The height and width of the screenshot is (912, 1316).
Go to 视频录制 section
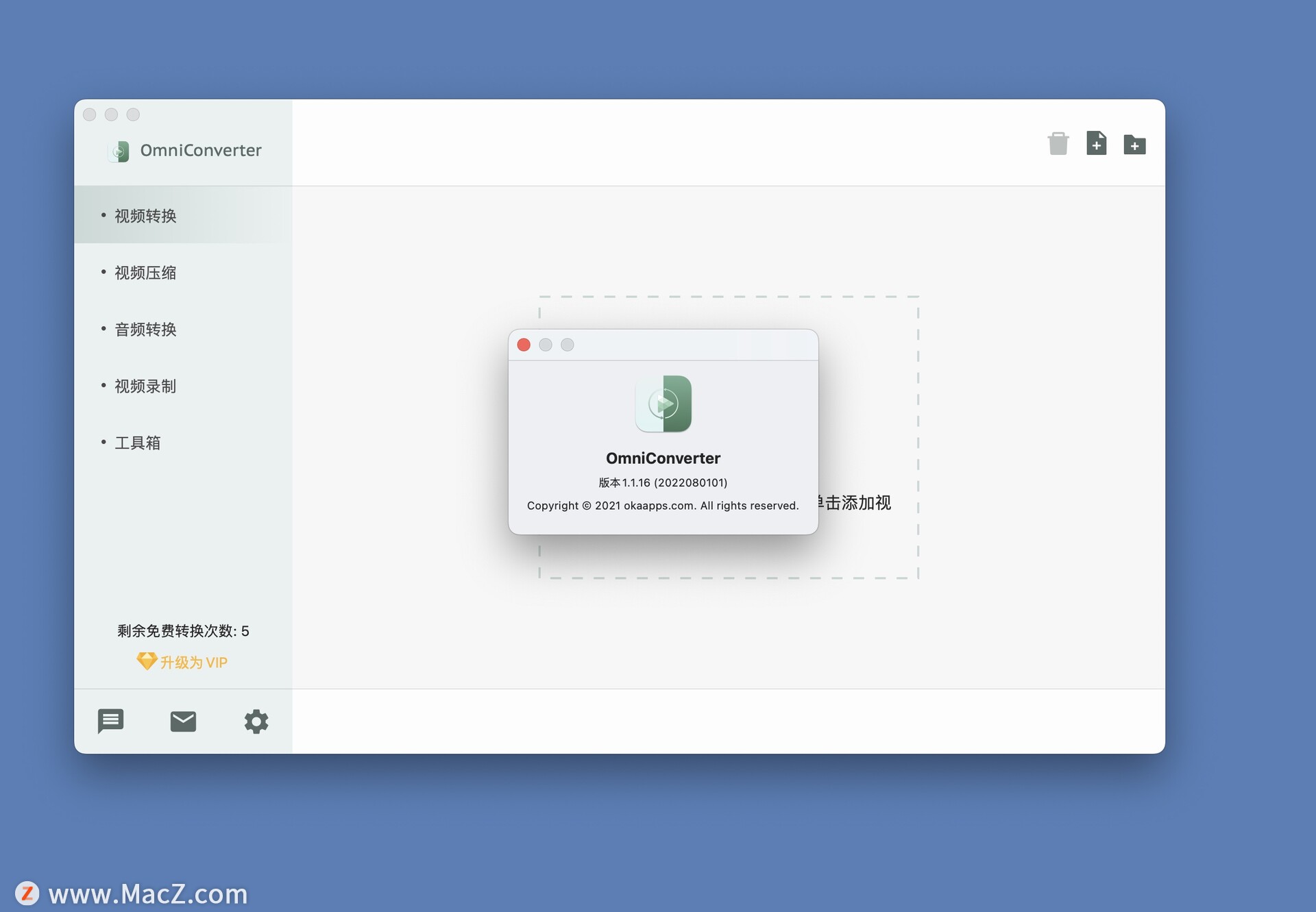183,386
